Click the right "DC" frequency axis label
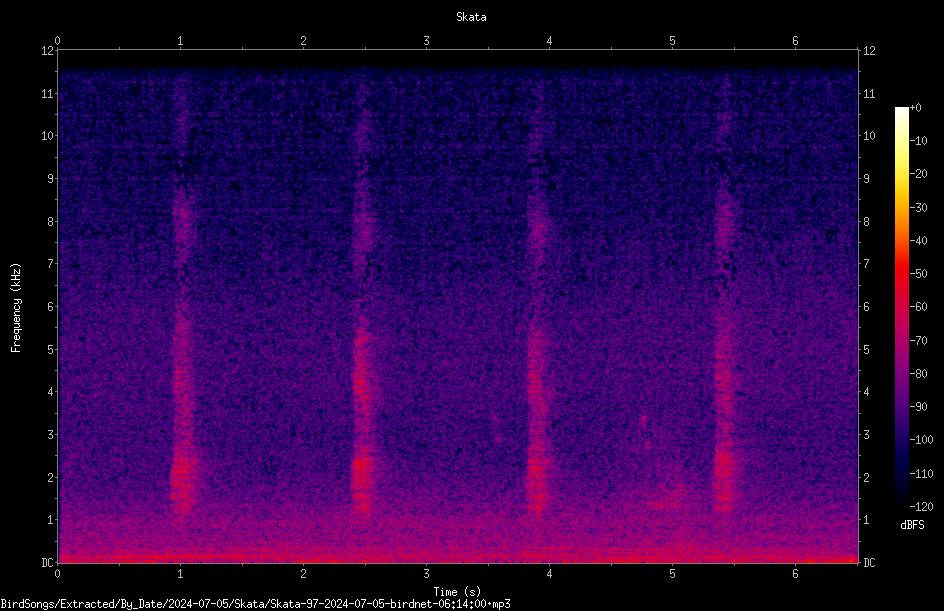This screenshot has height=611, width=944. pos(869,562)
